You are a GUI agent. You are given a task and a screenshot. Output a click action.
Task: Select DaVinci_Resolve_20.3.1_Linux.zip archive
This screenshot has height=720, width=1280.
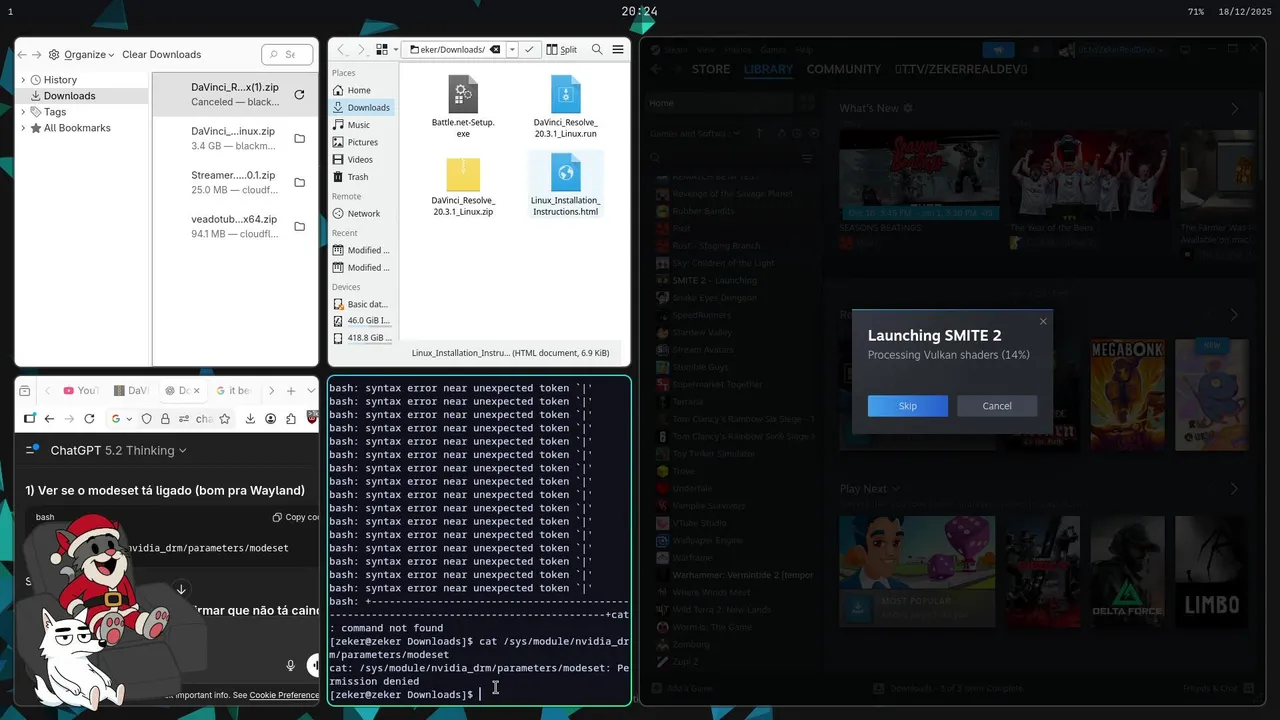tap(463, 186)
